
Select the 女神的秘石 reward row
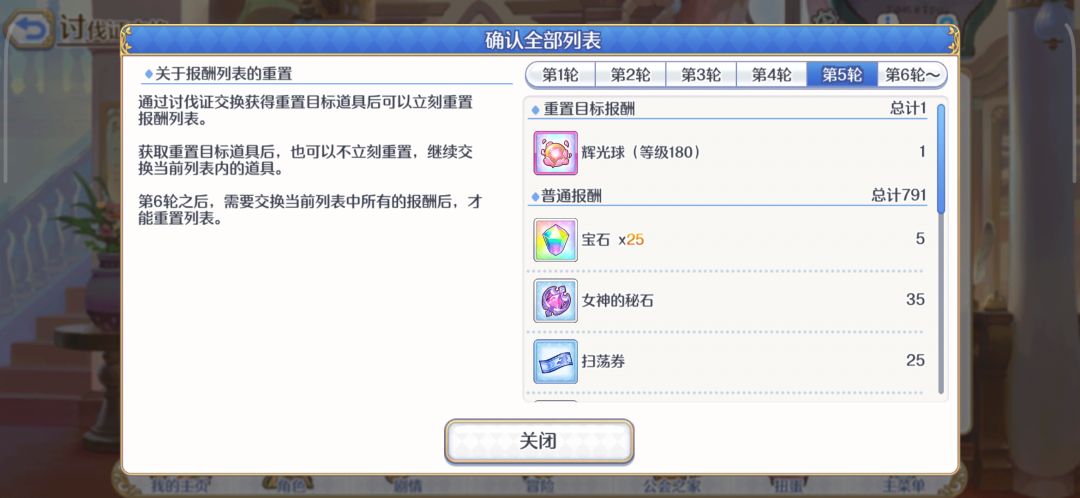click(x=729, y=300)
